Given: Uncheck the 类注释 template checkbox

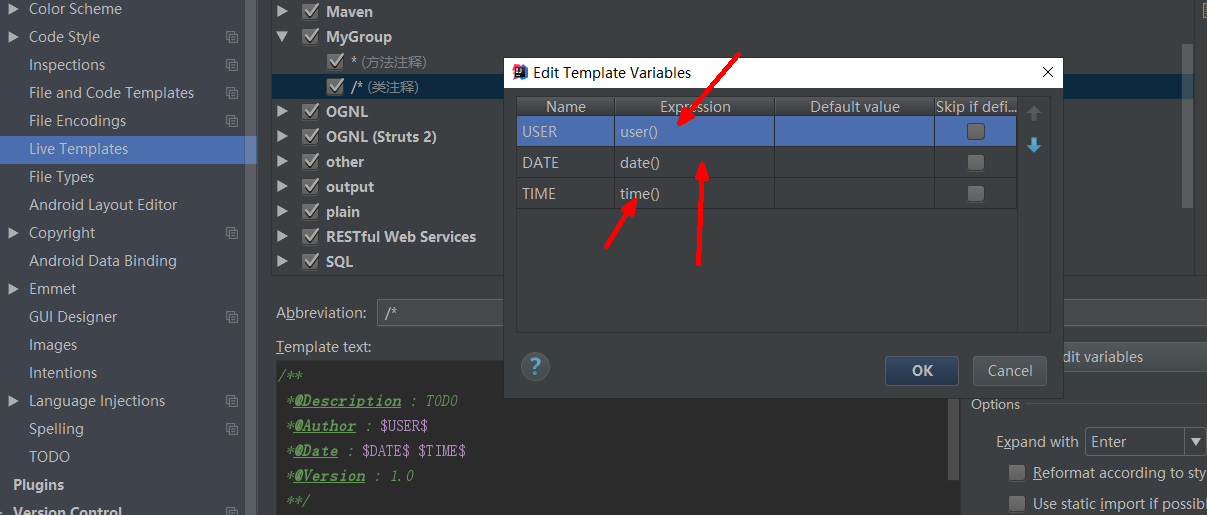Looking at the screenshot, I should point(335,87).
